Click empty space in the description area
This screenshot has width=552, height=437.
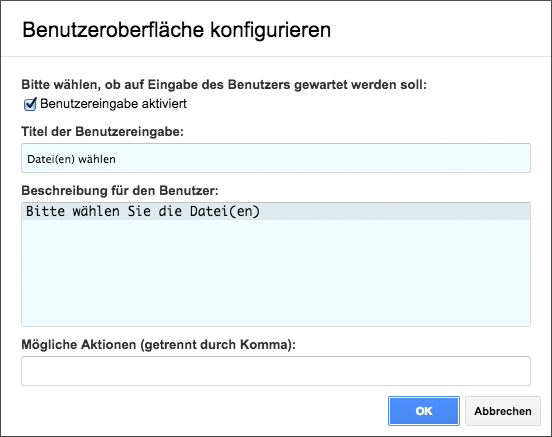coord(276,273)
